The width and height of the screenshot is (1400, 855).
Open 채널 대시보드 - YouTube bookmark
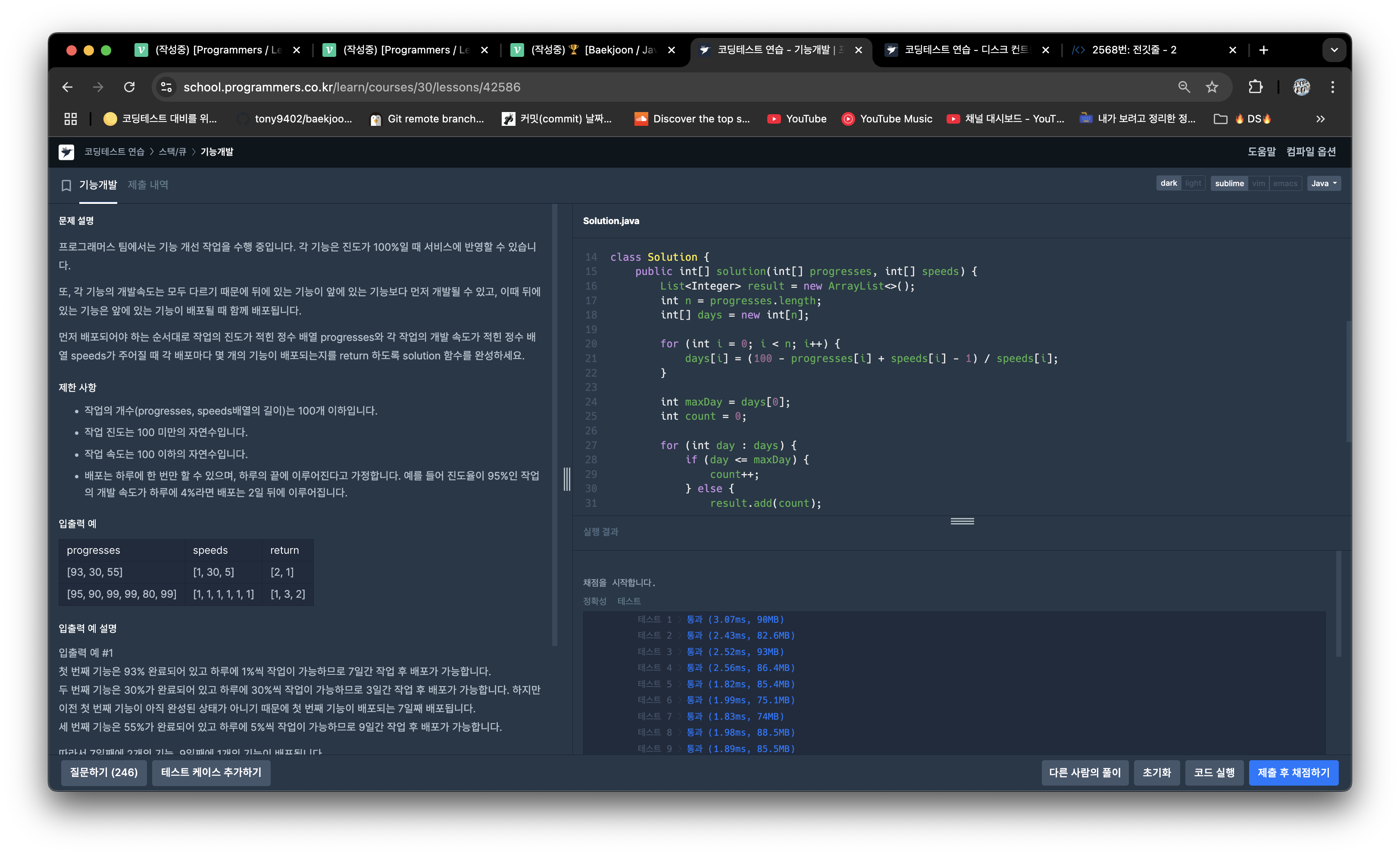(x=1005, y=119)
